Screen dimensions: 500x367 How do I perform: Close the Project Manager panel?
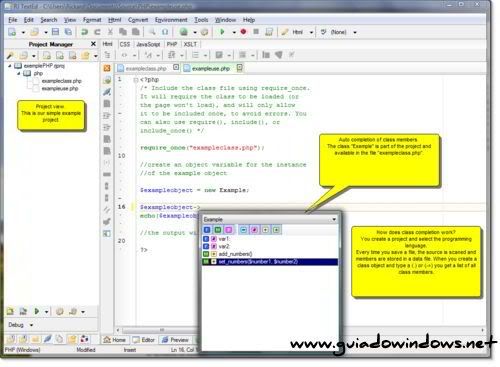93,44
